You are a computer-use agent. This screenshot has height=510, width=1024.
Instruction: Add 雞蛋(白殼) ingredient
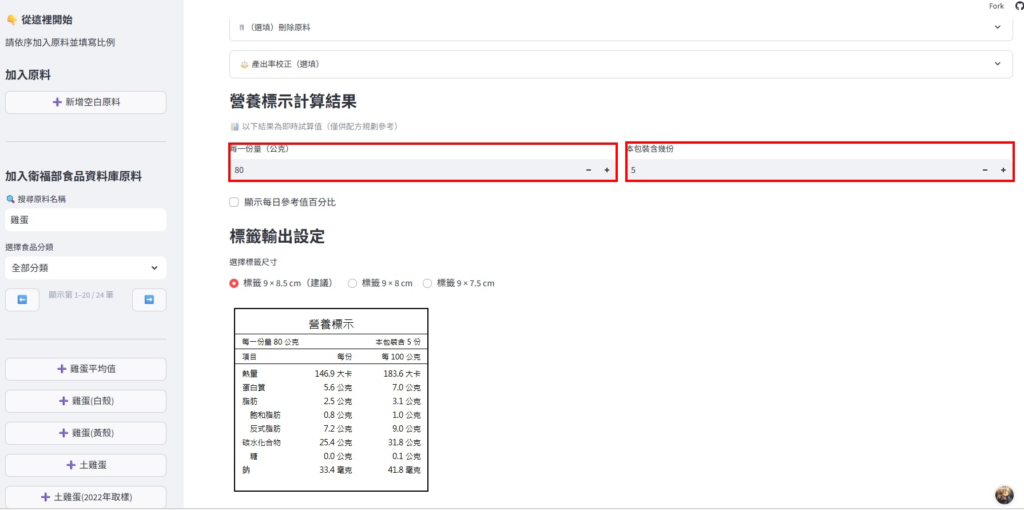[x=86, y=401]
